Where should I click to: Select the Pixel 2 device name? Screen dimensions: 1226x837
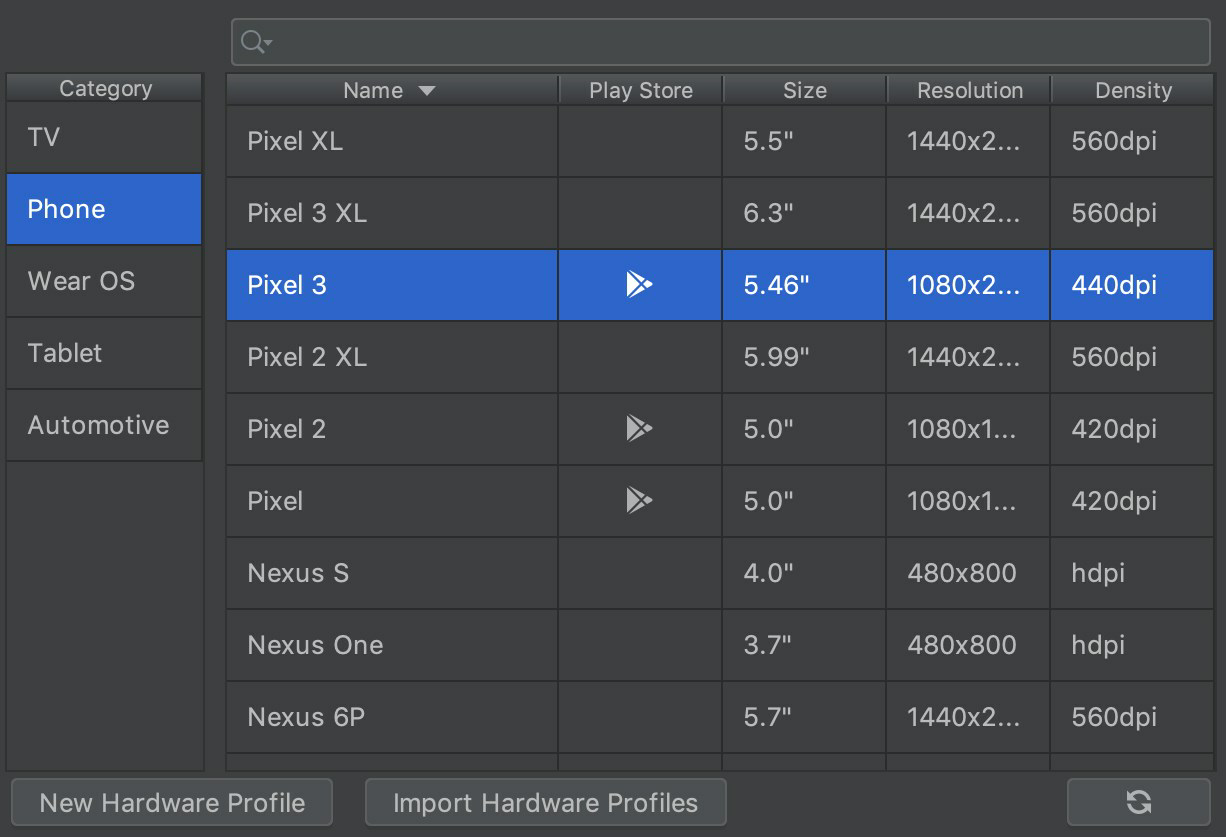click(287, 429)
